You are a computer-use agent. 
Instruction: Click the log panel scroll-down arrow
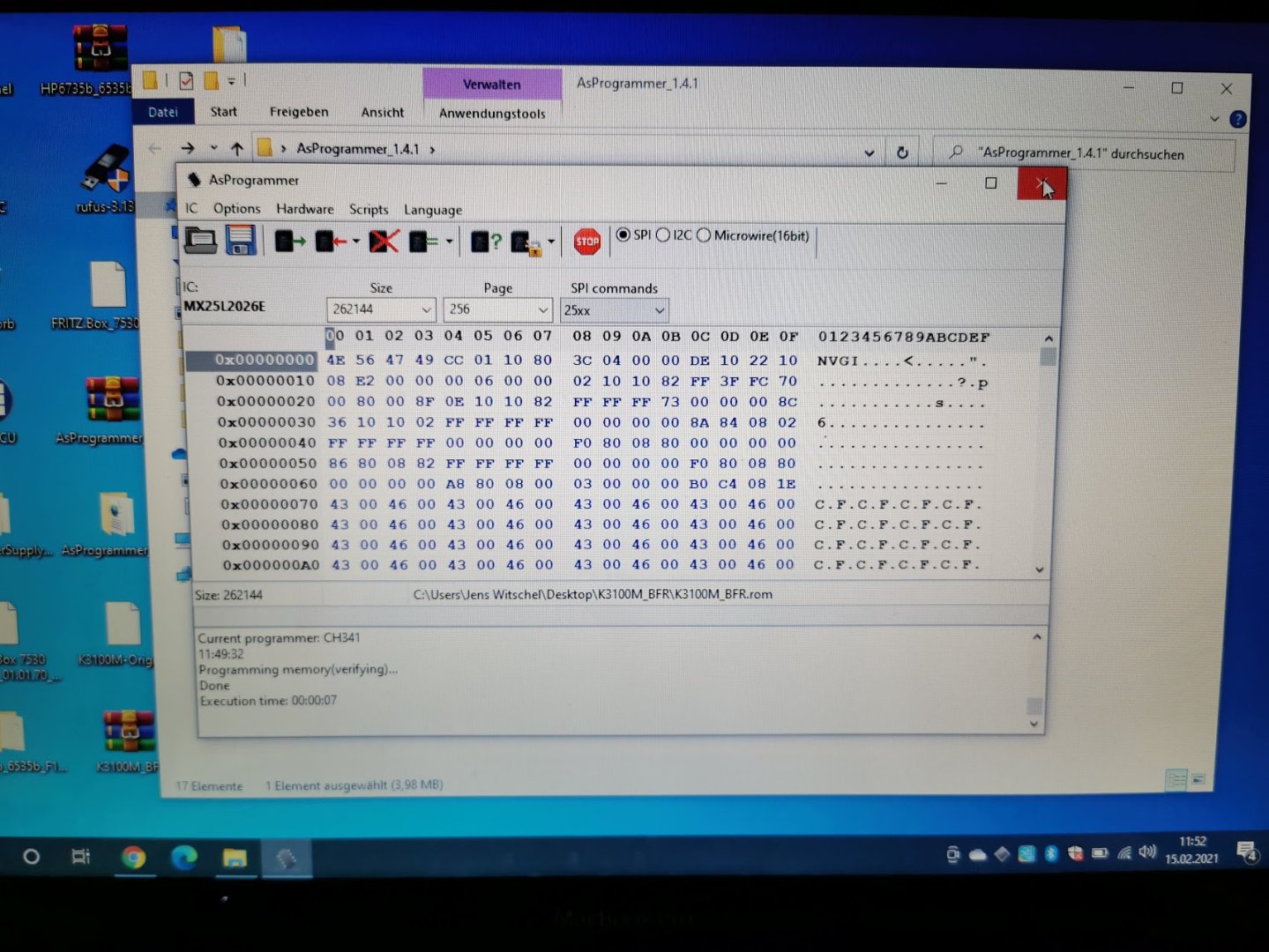[x=1035, y=724]
